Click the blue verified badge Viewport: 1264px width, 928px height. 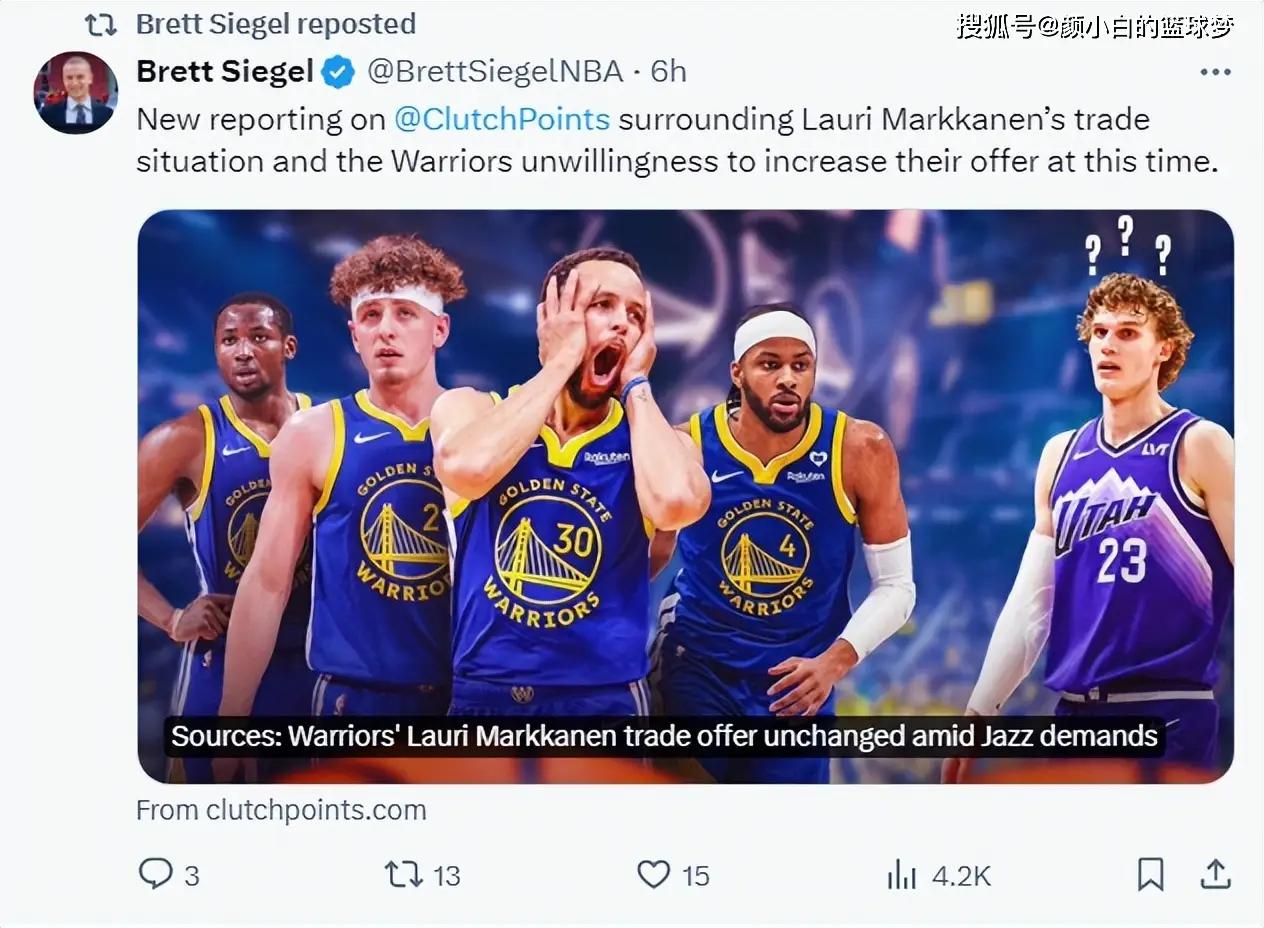(338, 72)
